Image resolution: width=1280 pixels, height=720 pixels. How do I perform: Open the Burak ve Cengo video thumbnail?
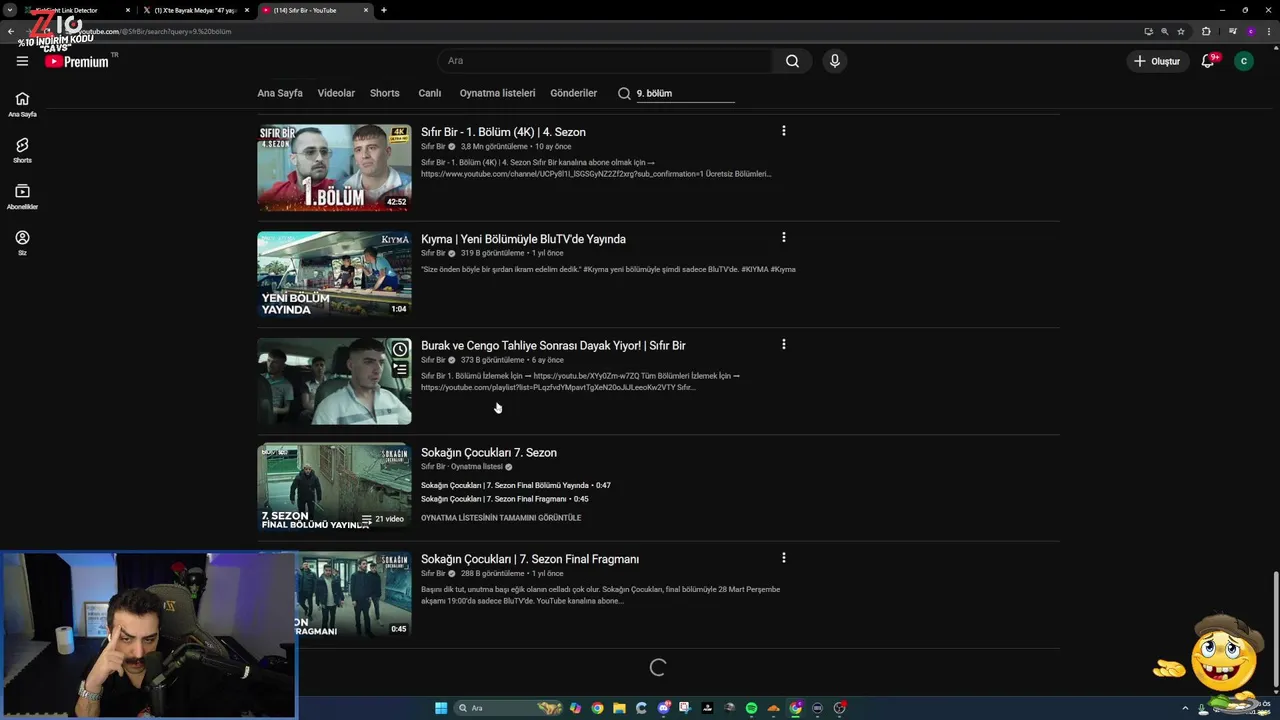(334, 381)
